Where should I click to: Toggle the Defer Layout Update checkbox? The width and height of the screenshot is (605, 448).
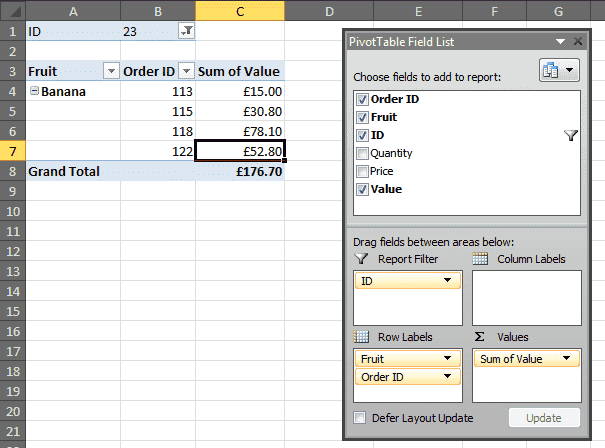360,418
